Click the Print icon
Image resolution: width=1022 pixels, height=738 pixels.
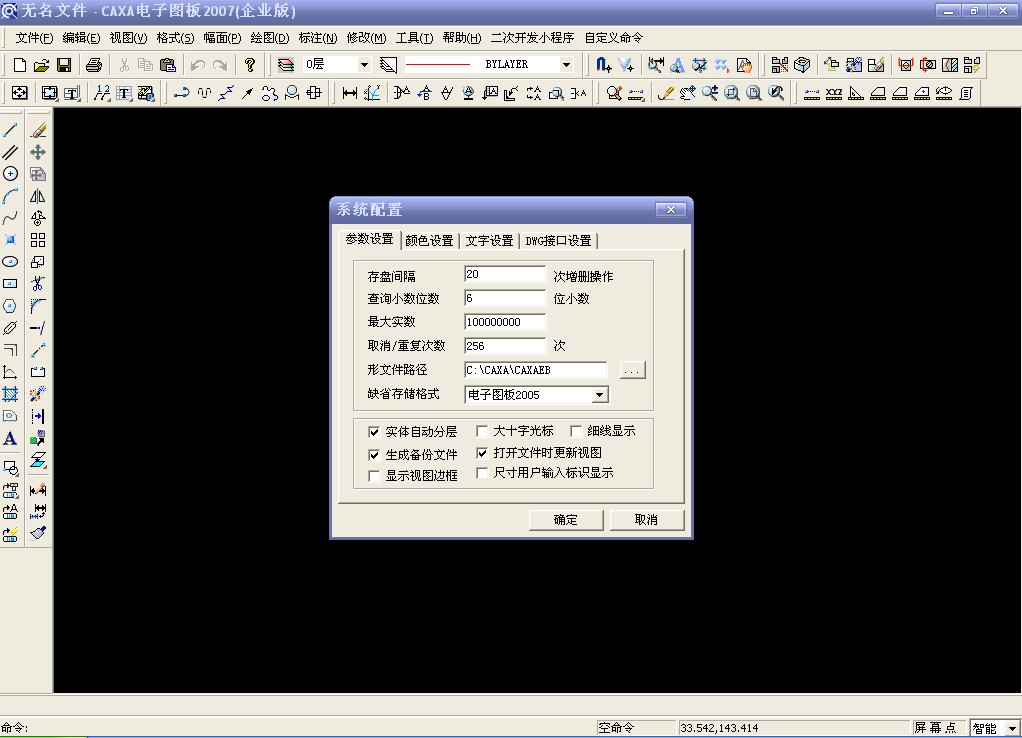[94, 65]
